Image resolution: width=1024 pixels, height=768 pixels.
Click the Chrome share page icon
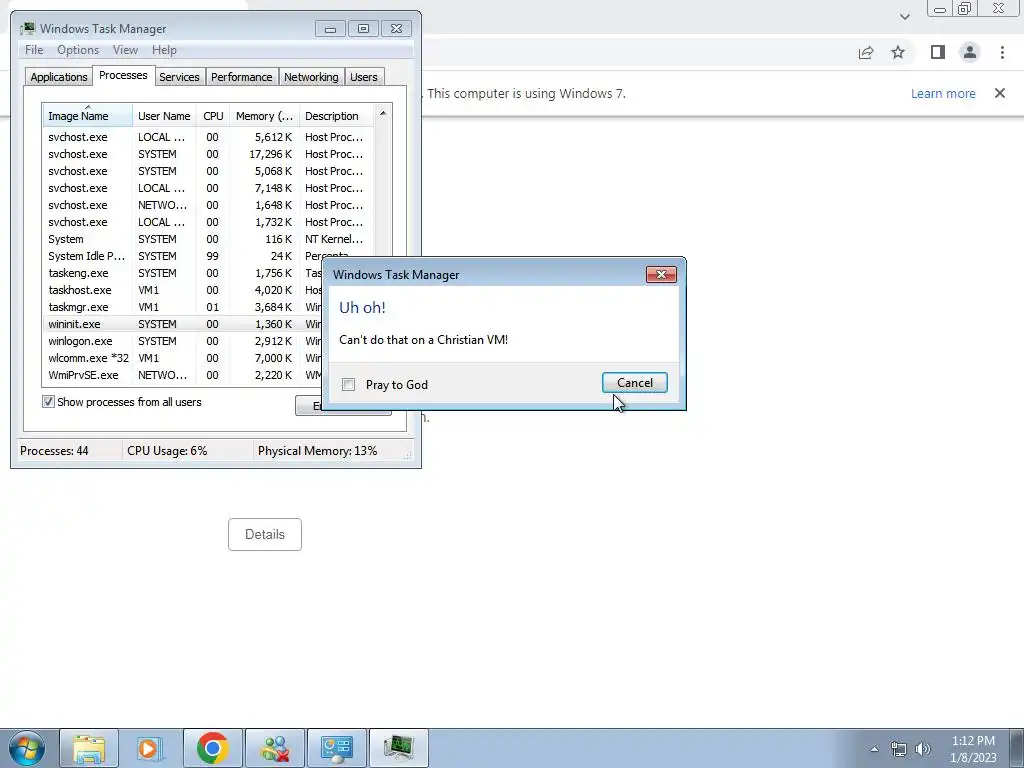coord(866,52)
